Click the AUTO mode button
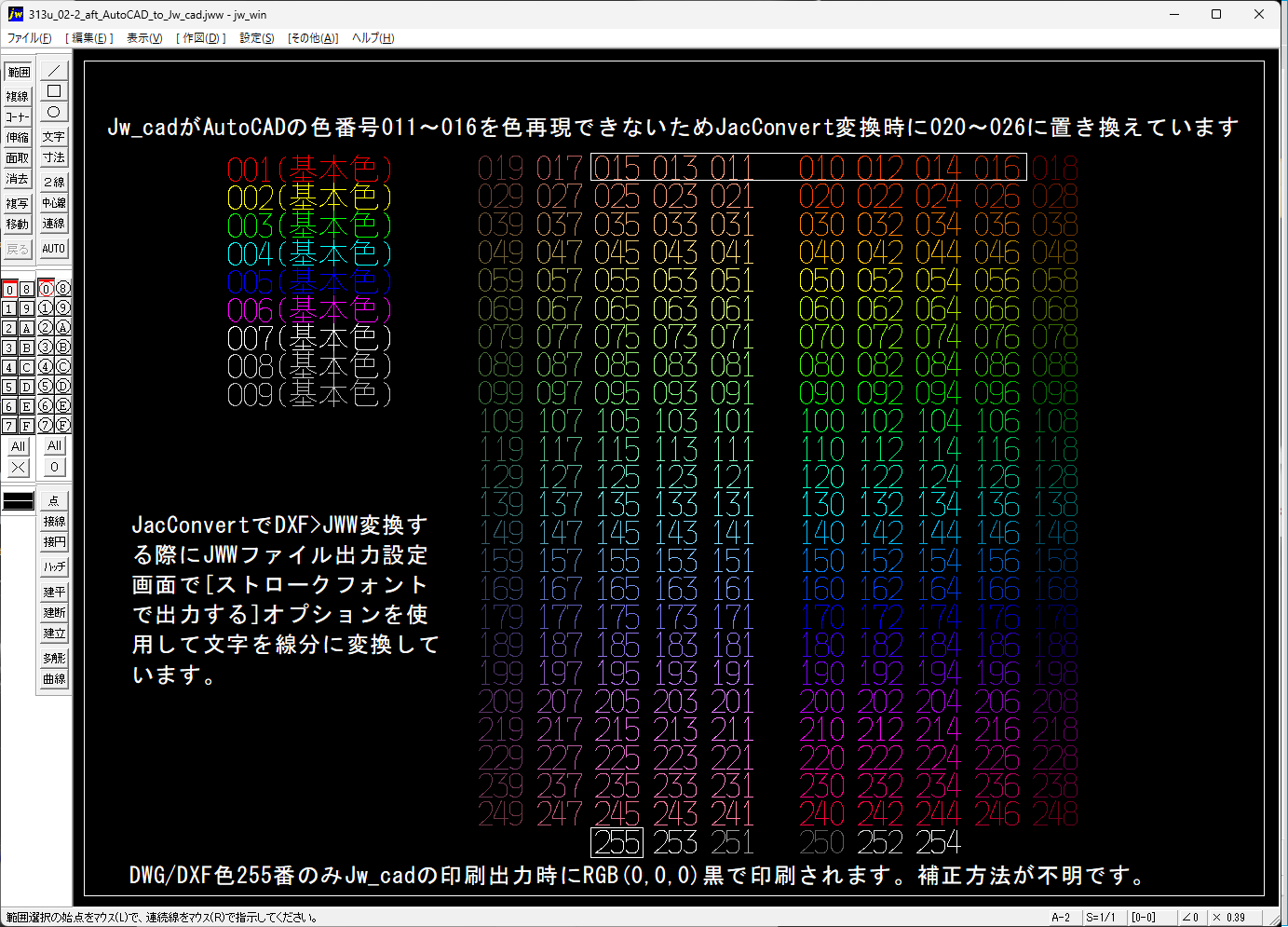Screen dimensions: 1288x927 [x=54, y=249]
